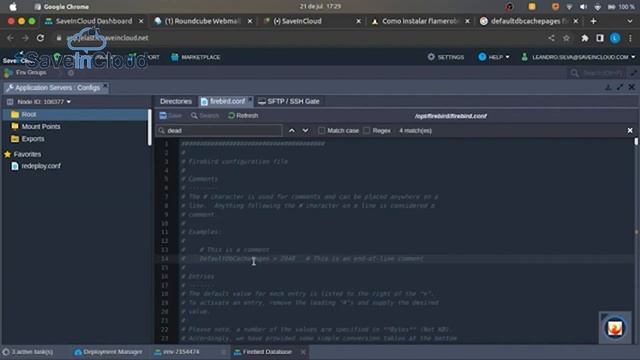The width and height of the screenshot is (640, 360).
Task: Expand the Configs panel to full size
Action: click(x=620, y=87)
